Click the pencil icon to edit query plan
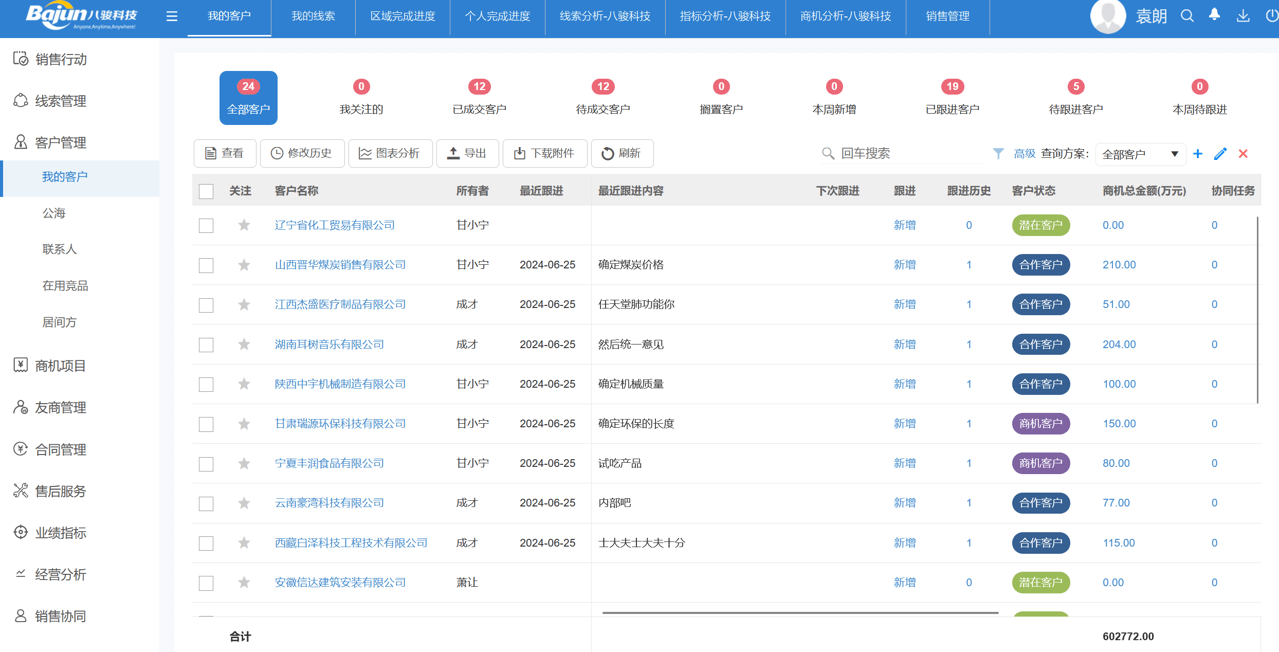1279x652 pixels. (x=1221, y=153)
